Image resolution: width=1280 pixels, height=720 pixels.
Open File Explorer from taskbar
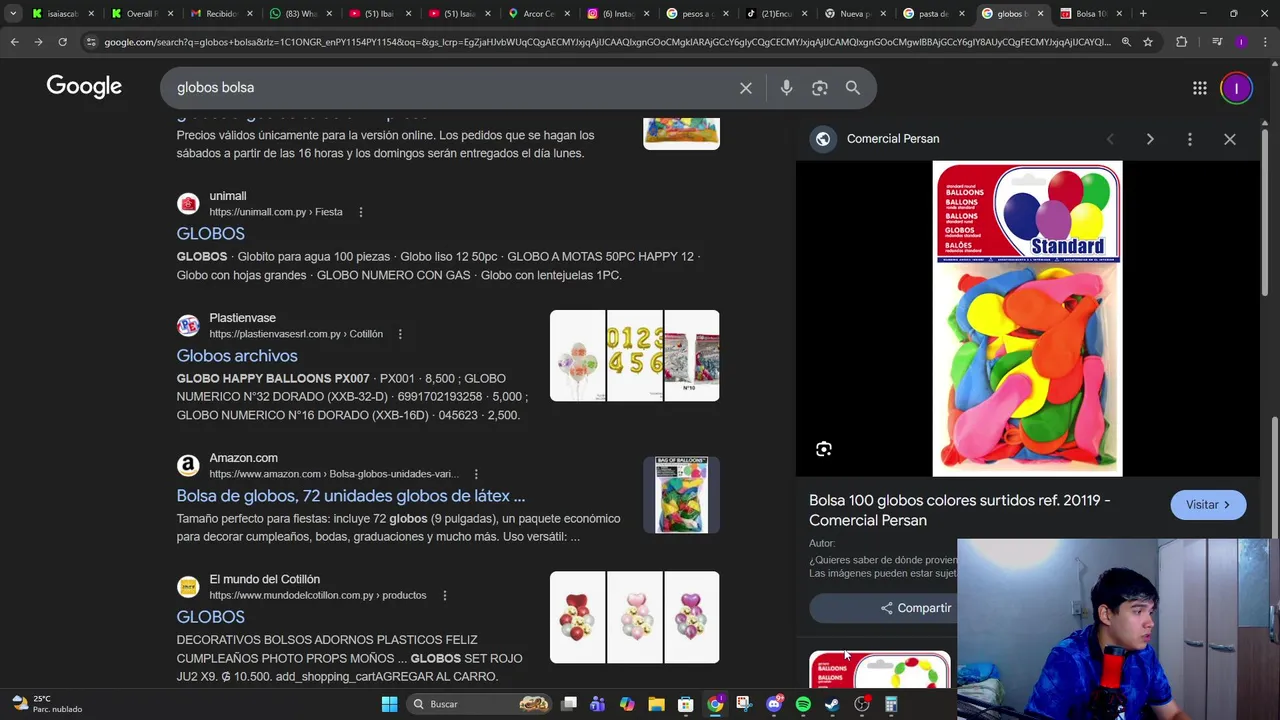[x=656, y=704]
